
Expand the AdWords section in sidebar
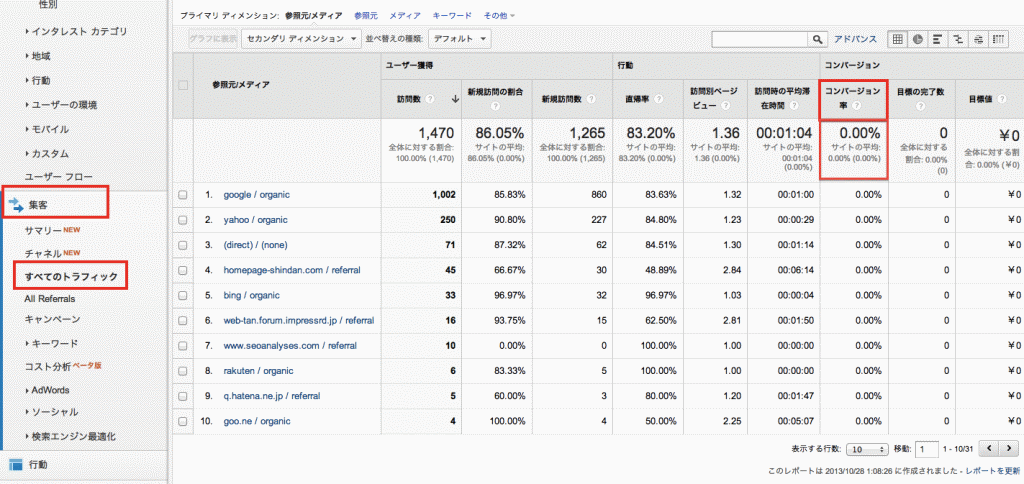click(50, 390)
